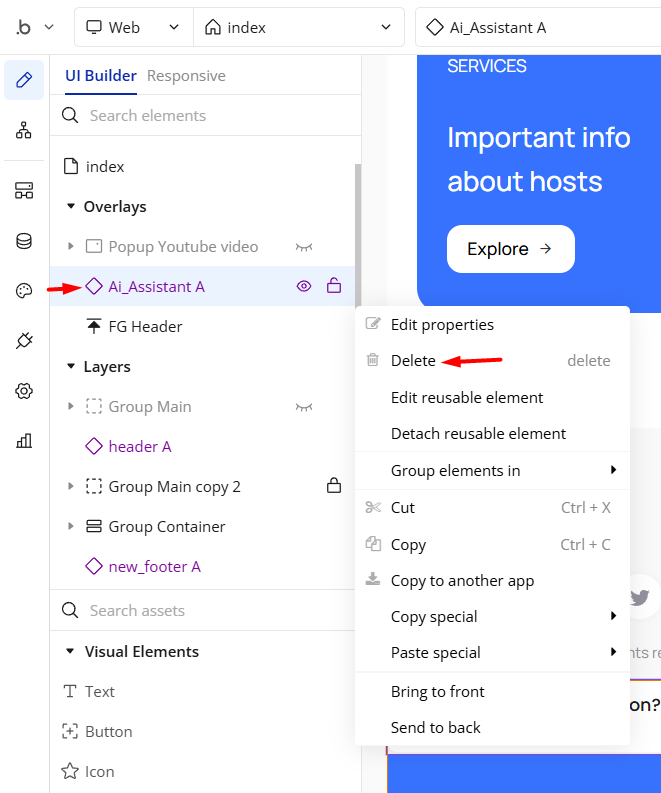Open the Paste special submenu
Image resolution: width=661 pixels, height=793 pixels.
[x=492, y=652]
